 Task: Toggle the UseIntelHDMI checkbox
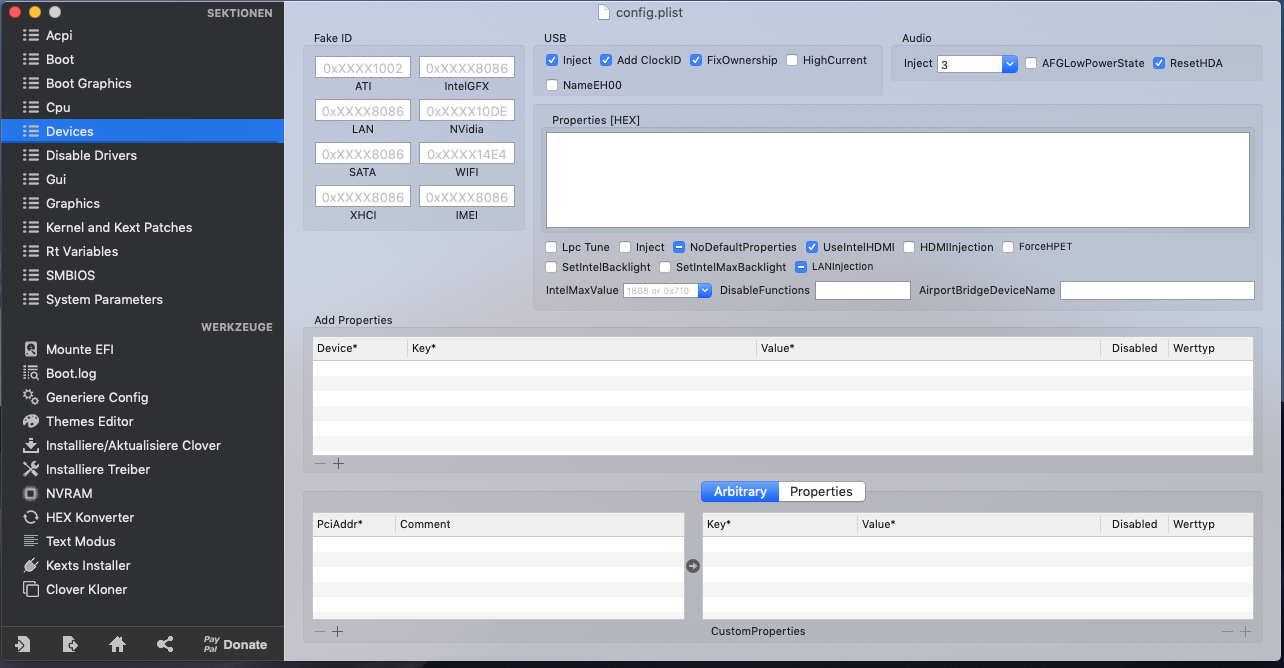[x=813, y=247]
